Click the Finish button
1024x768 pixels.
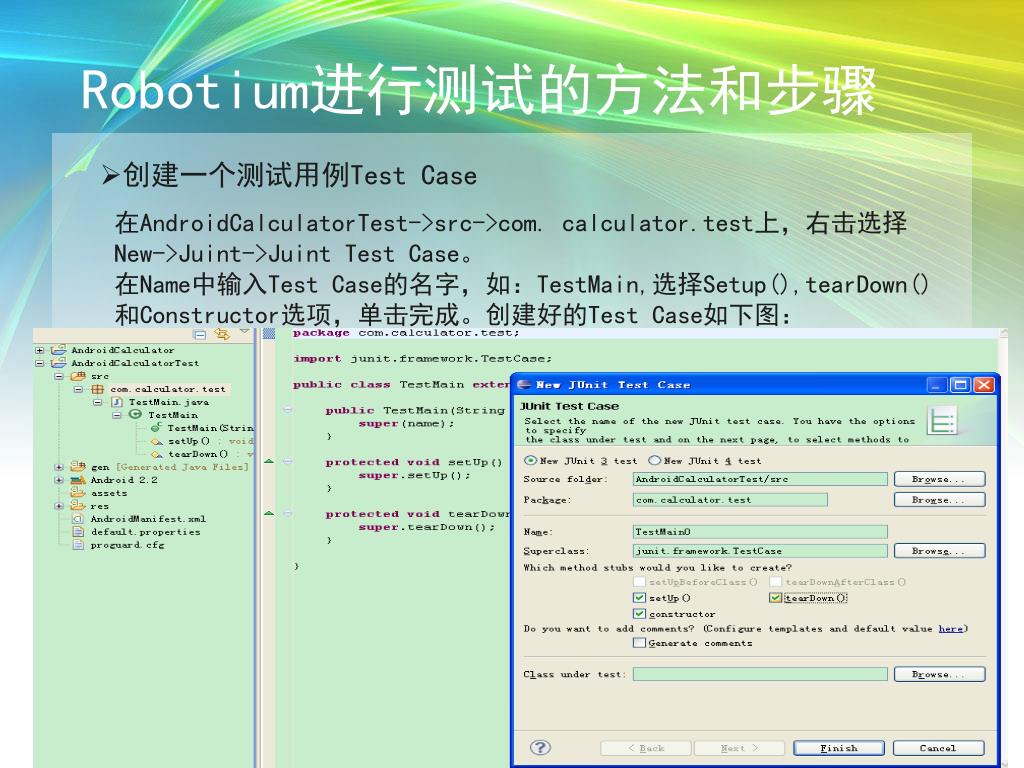(839, 748)
